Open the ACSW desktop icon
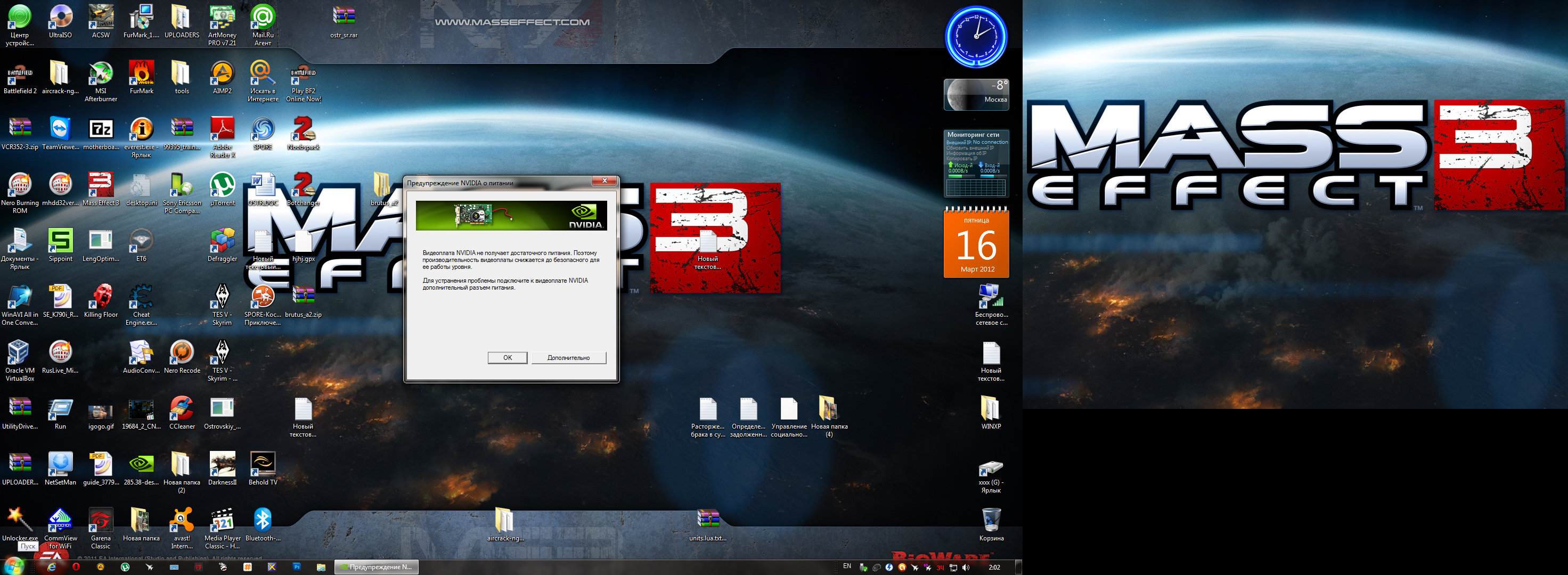This screenshot has height=575, width=1568. click(x=101, y=22)
